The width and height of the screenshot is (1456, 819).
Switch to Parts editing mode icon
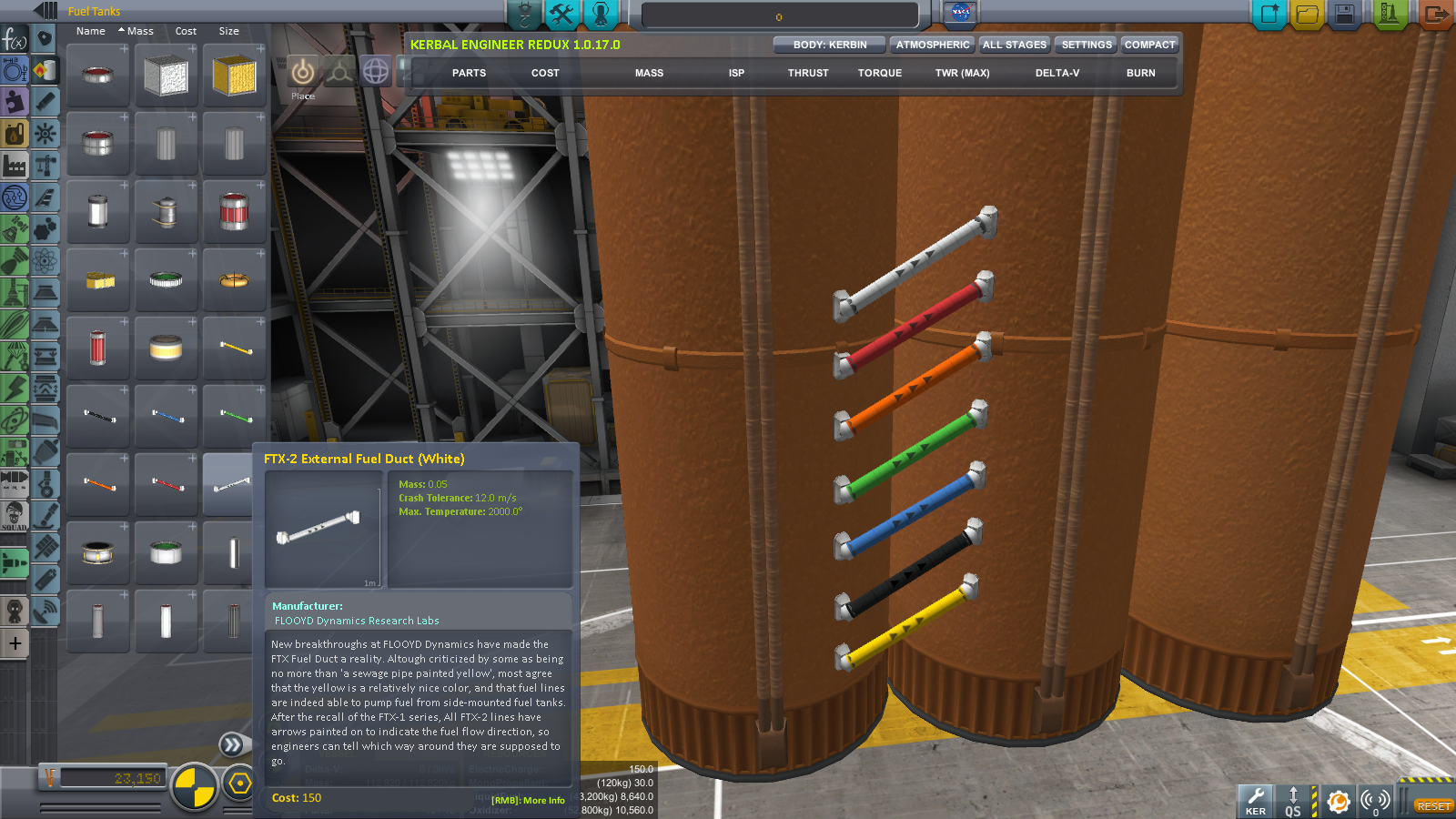[524, 14]
